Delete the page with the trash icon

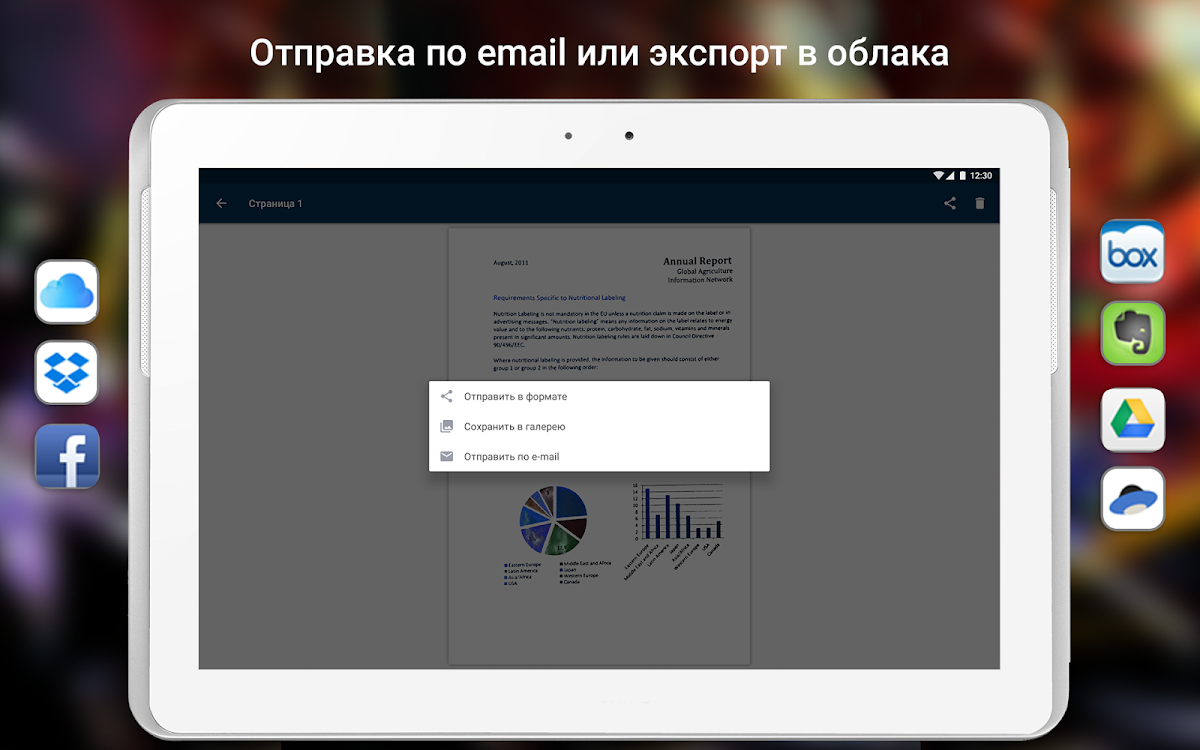click(x=979, y=204)
